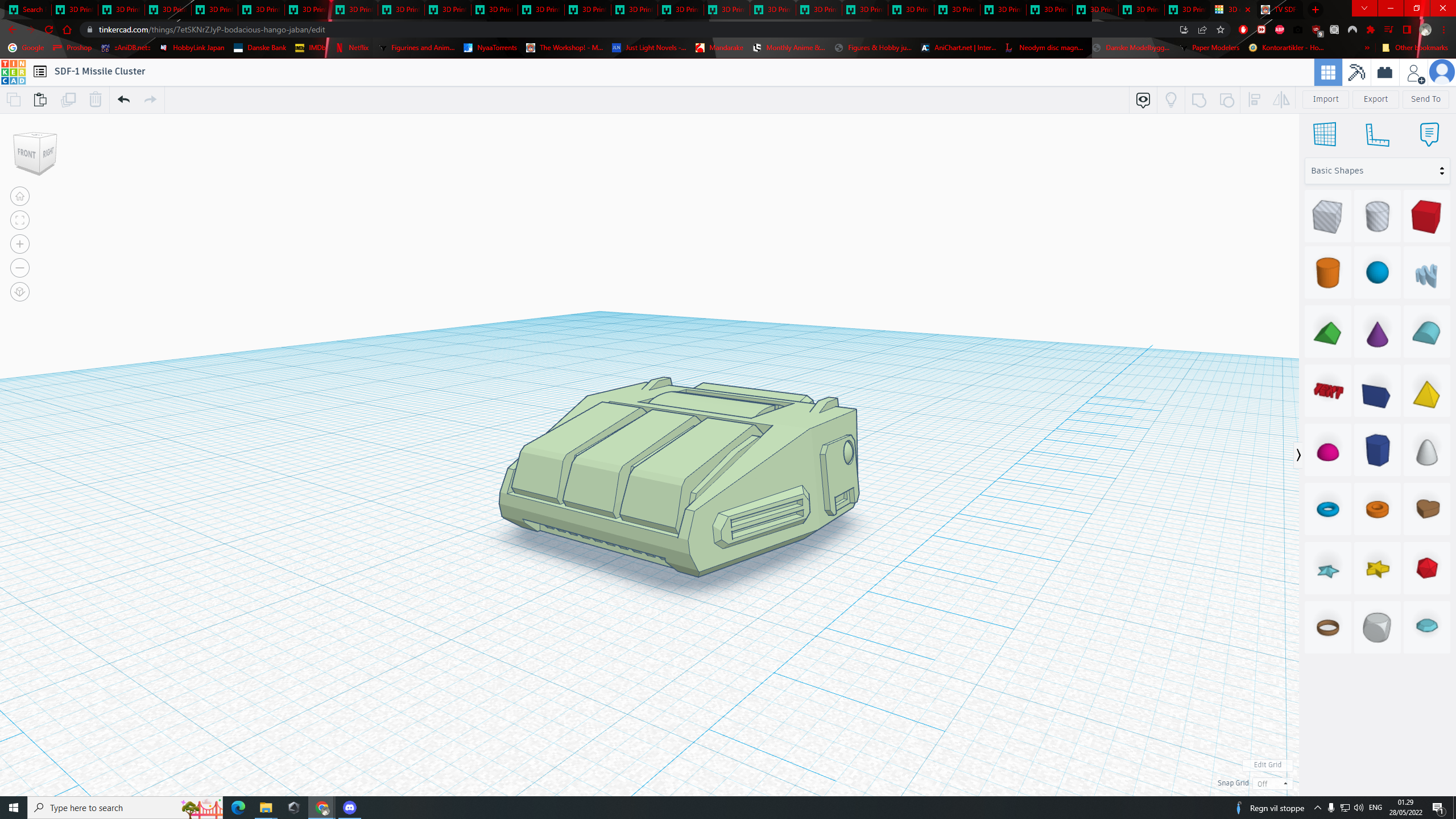The height and width of the screenshot is (819, 1456).
Task: Toggle orthographic perspective view icon
Action: [20, 292]
